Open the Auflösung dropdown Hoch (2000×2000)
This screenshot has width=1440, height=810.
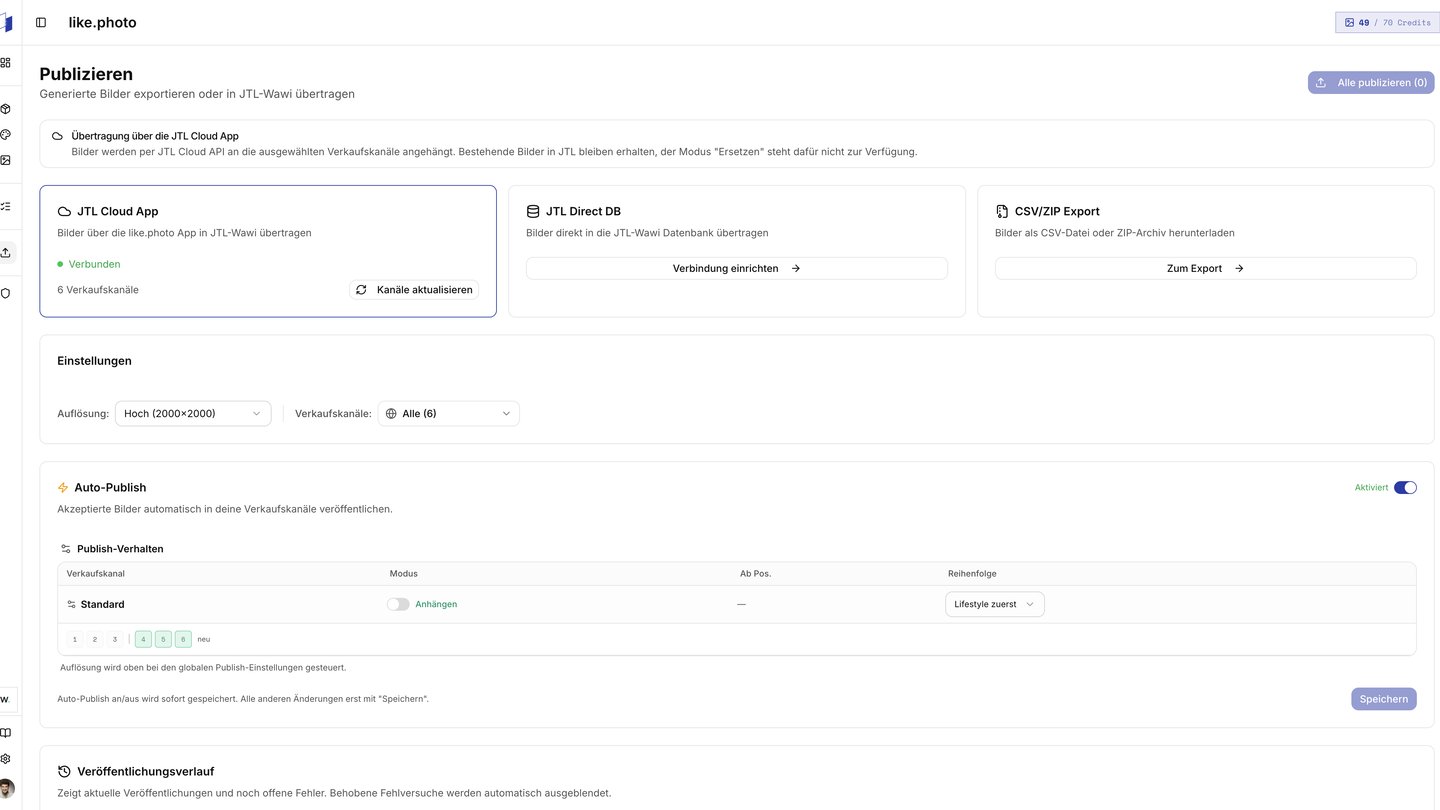[x=193, y=413]
